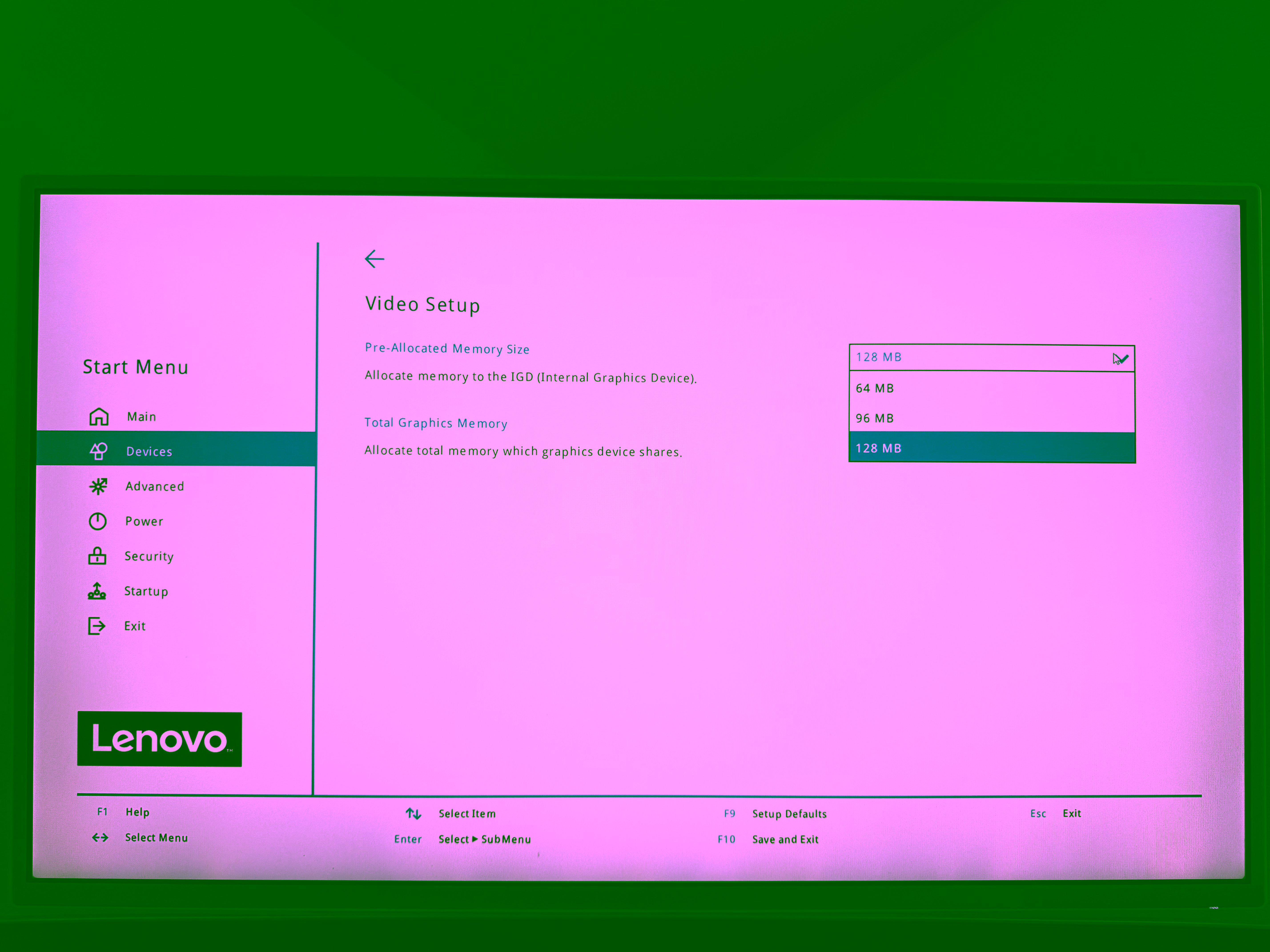Click the Startup boot icon
1270x952 pixels.
point(96,591)
